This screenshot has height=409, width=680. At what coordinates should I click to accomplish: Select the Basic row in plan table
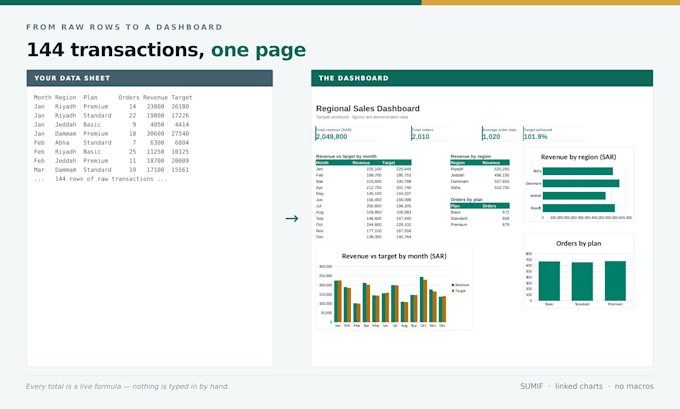[x=480, y=213]
